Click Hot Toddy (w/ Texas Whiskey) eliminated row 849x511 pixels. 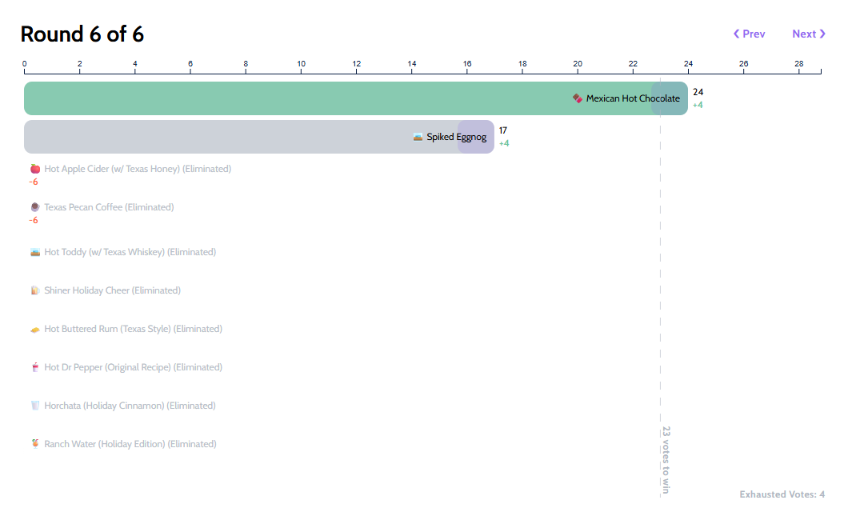[x=123, y=252]
